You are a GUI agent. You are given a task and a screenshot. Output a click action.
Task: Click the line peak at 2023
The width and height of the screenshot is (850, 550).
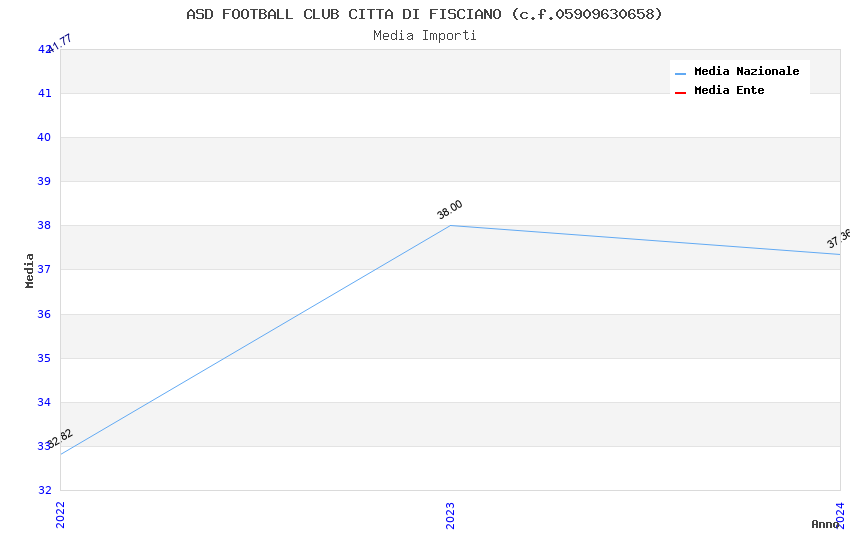(x=450, y=225)
